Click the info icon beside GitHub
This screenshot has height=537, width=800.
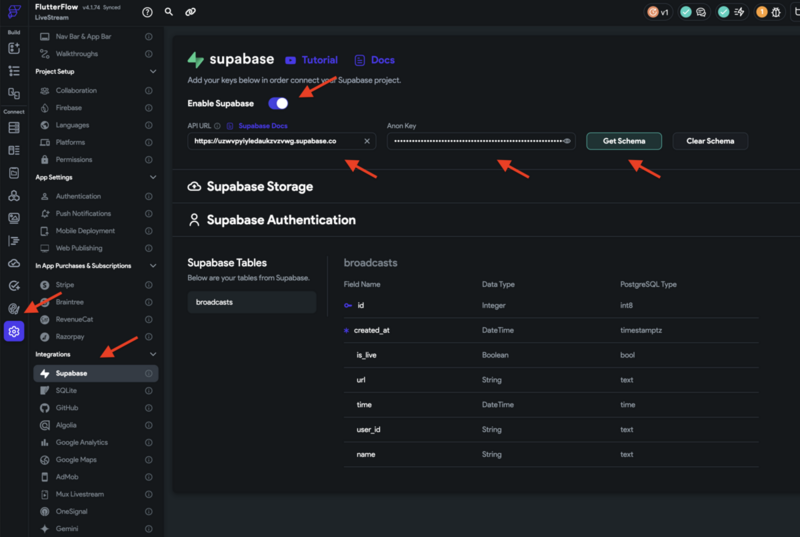pos(148,408)
